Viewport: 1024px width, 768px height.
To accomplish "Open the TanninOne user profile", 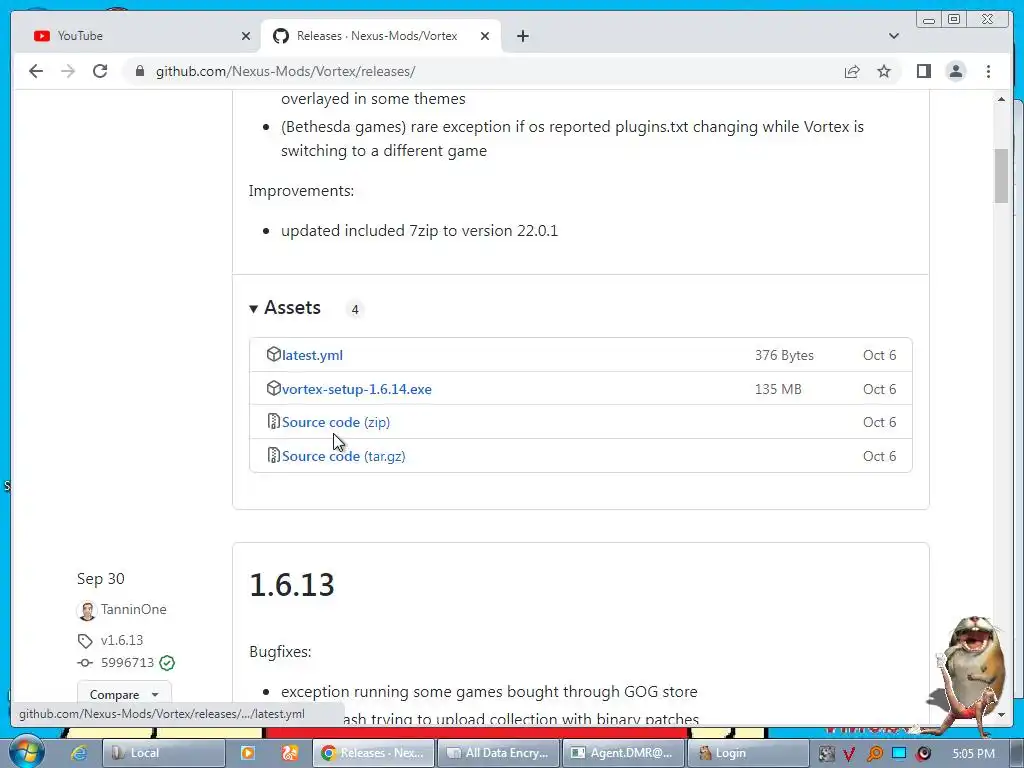I will (133, 609).
